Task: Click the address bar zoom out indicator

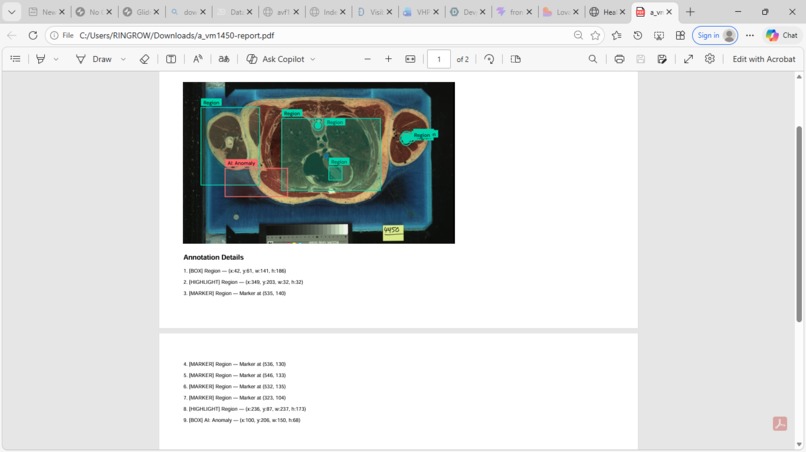Action: [578, 35]
